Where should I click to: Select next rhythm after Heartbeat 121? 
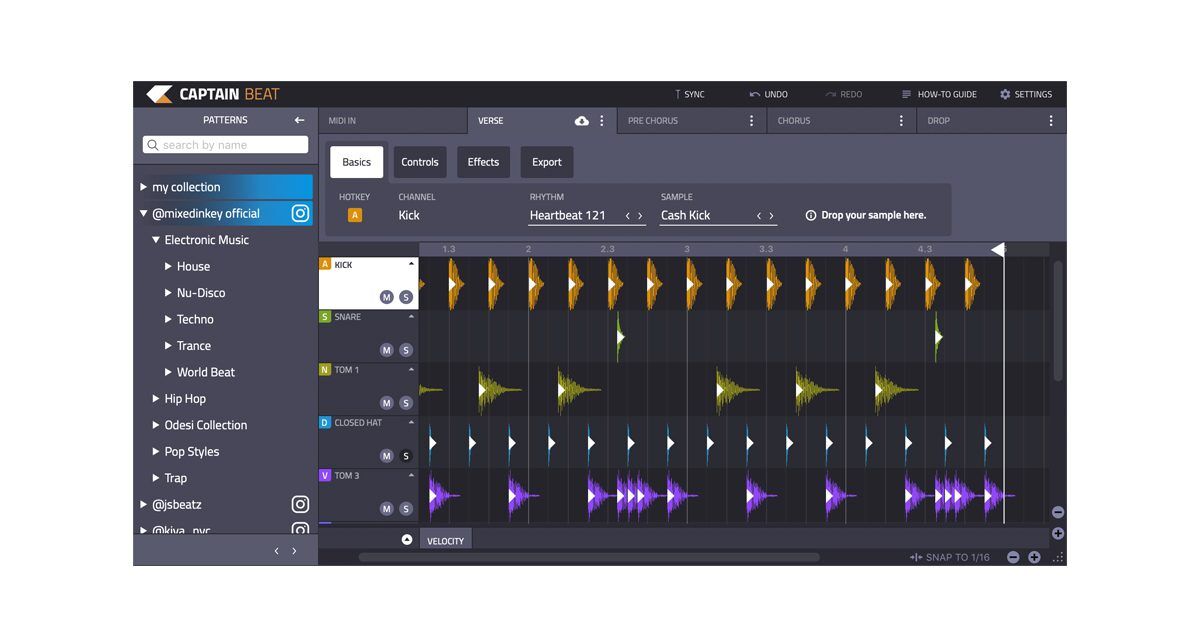coord(640,216)
